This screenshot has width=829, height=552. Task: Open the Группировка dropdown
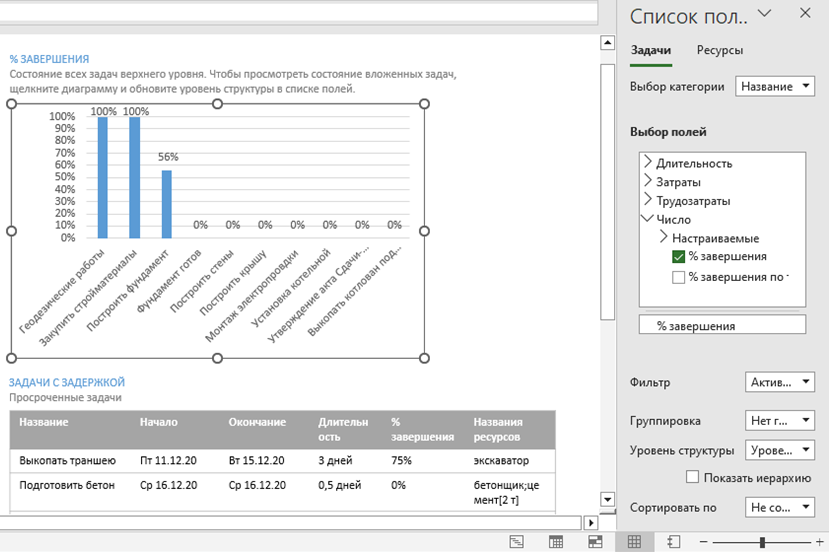click(779, 420)
